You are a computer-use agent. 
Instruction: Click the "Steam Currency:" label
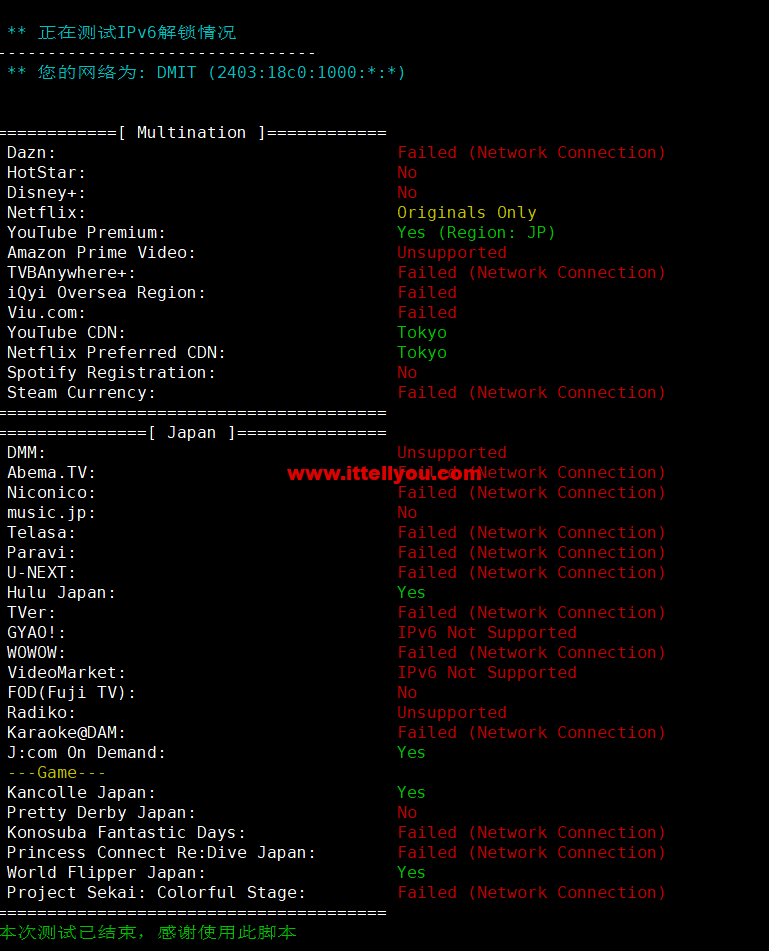click(x=81, y=392)
